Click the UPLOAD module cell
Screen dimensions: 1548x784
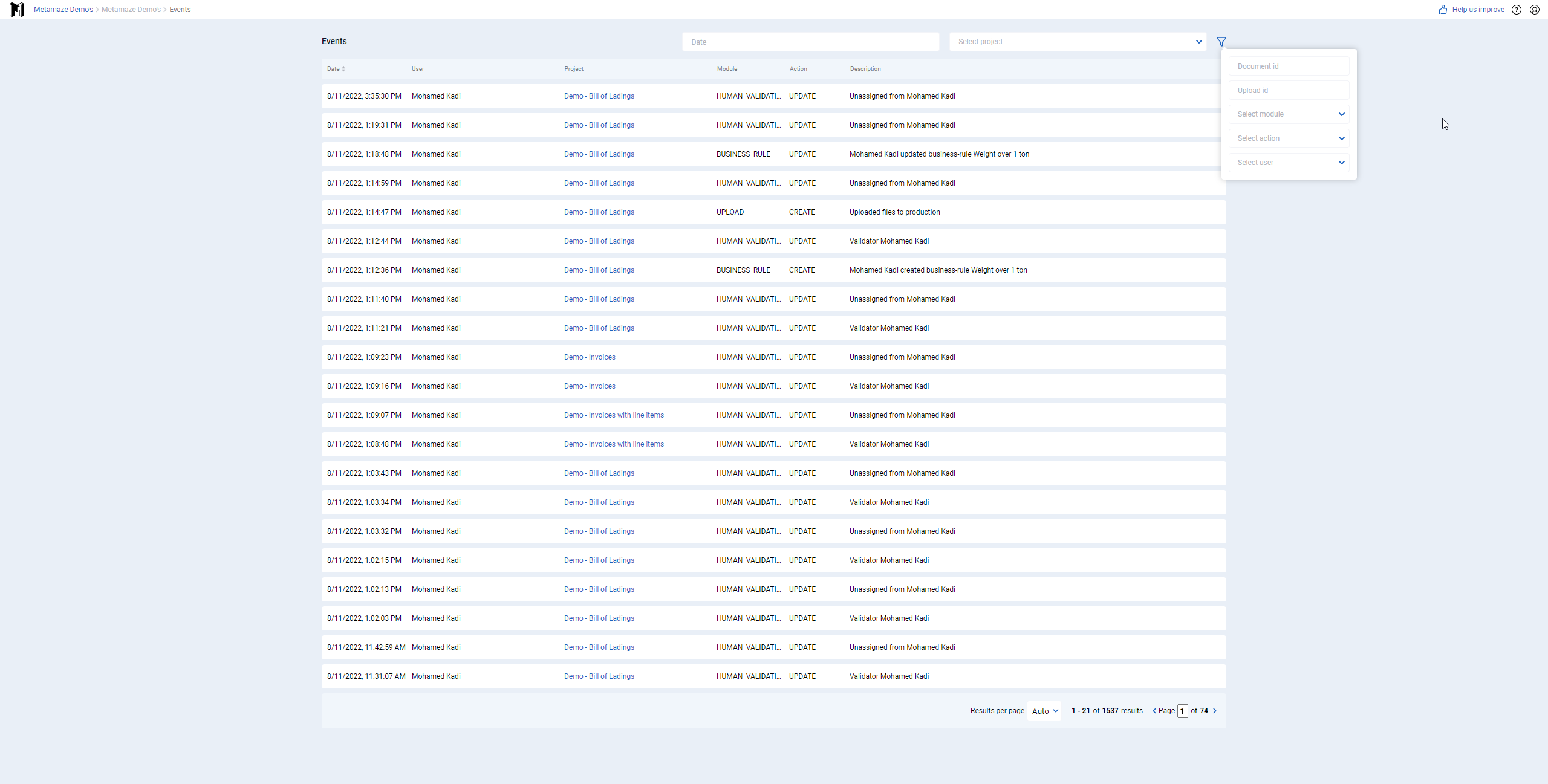pos(730,212)
